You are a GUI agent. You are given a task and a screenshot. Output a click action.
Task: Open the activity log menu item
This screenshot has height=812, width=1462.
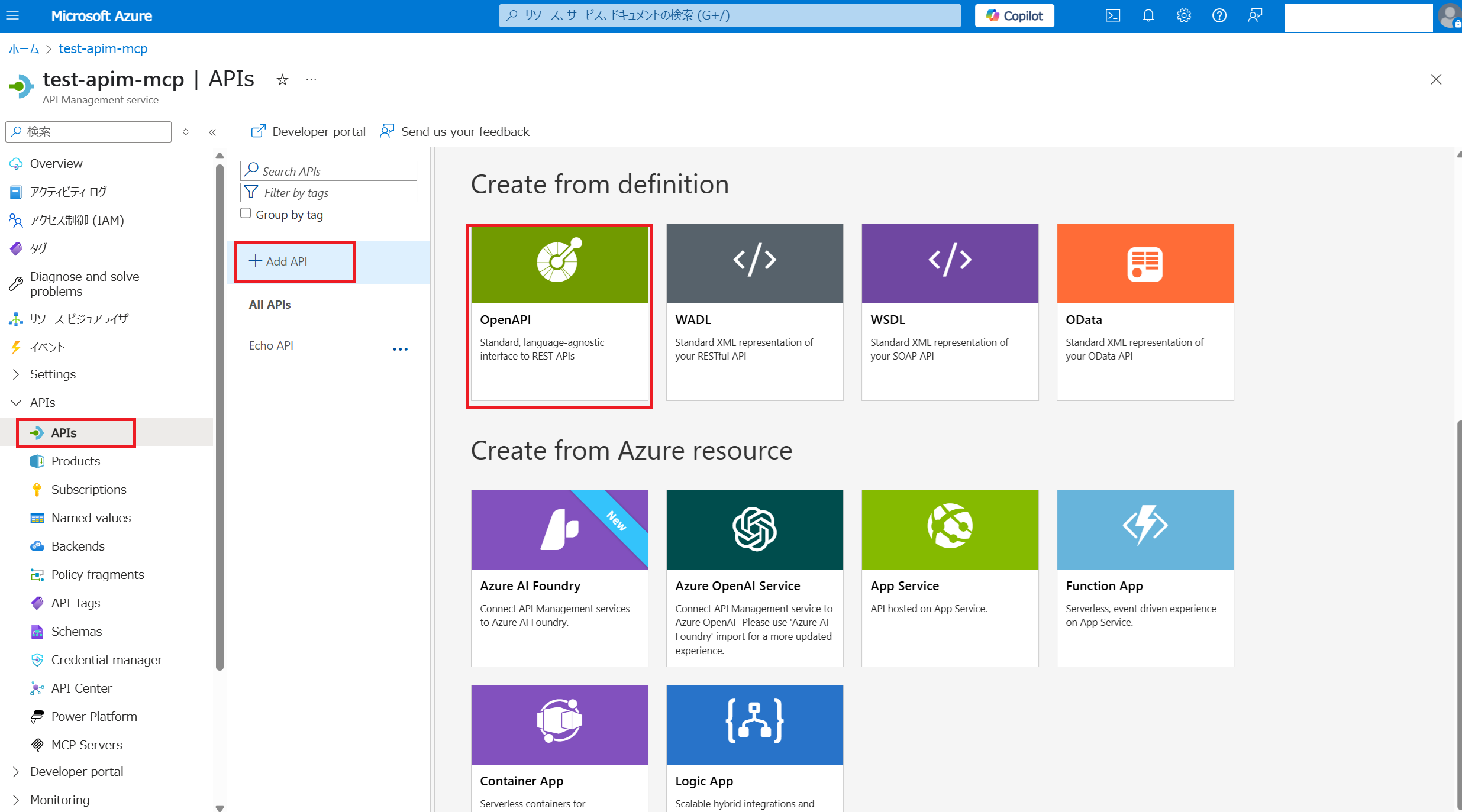point(68,192)
